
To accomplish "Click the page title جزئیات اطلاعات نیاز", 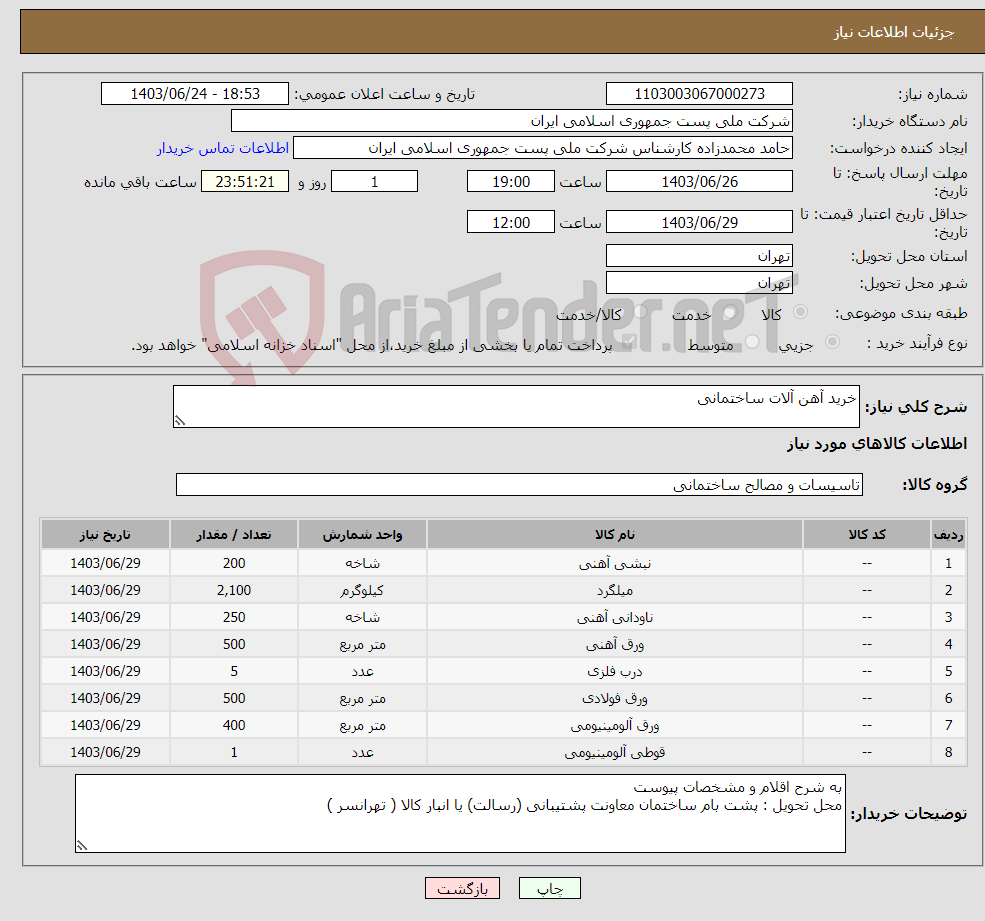I will pyautogui.click(x=893, y=32).
